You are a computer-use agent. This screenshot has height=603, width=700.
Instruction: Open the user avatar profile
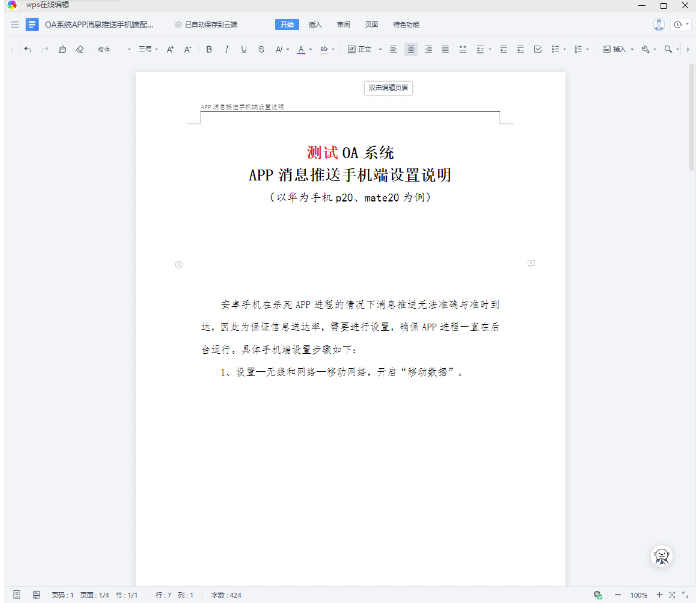coord(659,25)
